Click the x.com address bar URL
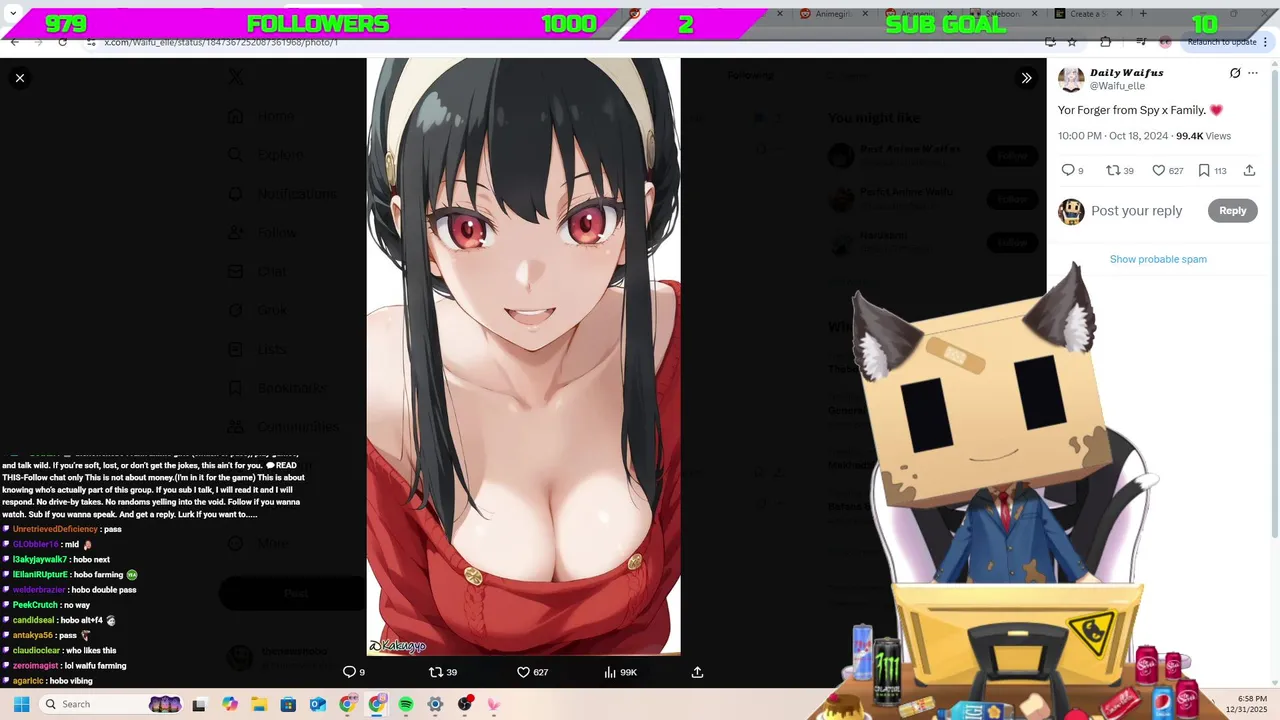The height and width of the screenshot is (720, 1280). click(221, 42)
